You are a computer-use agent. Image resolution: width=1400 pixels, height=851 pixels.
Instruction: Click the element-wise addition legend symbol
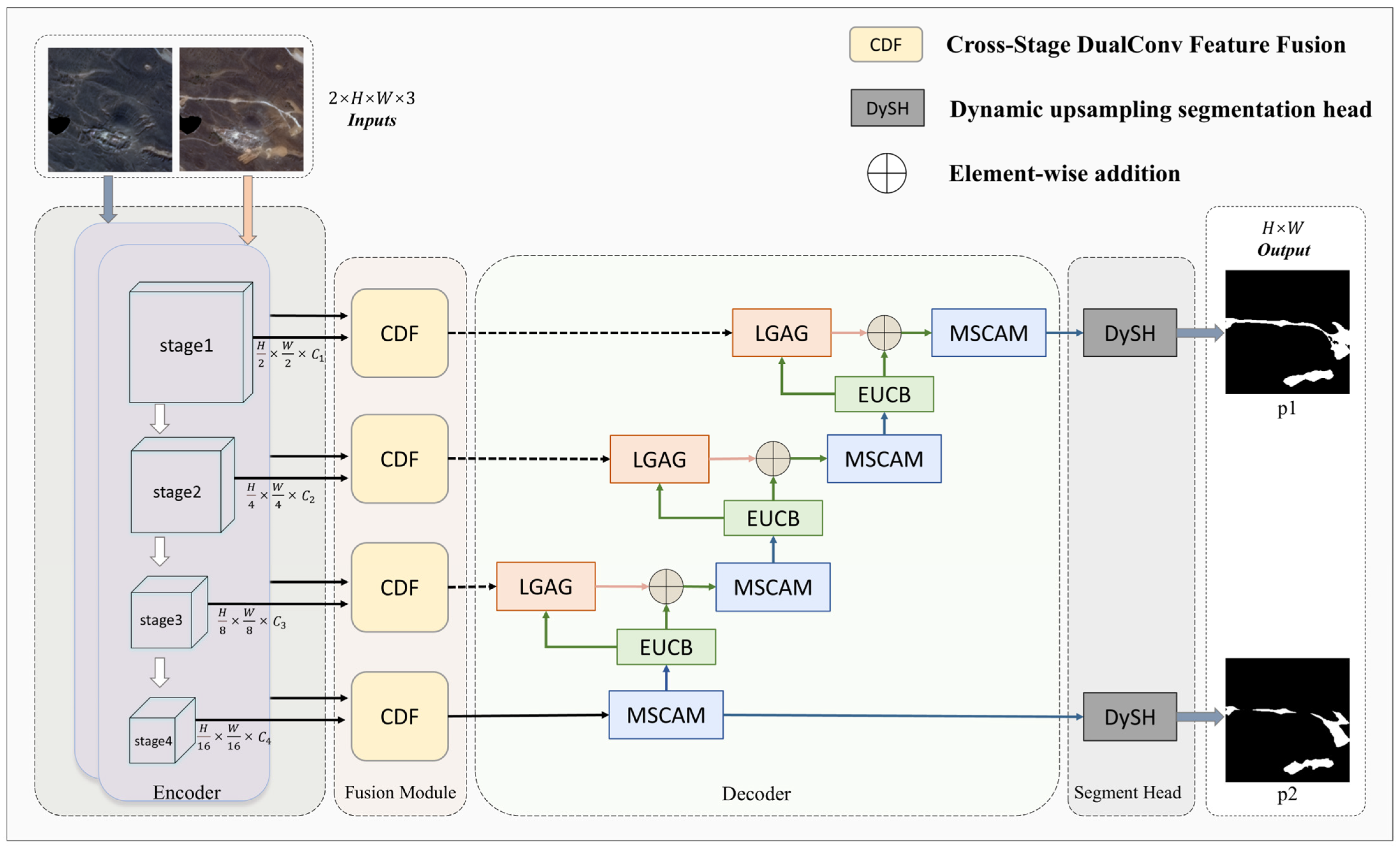tap(886, 173)
